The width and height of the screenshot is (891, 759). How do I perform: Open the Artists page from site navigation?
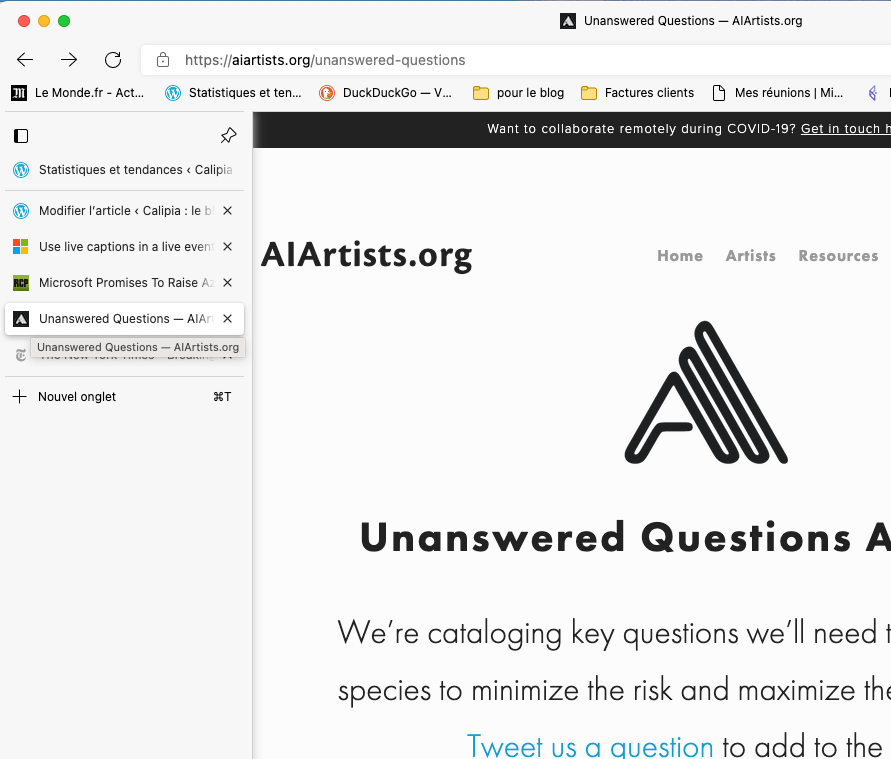pyautogui.click(x=750, y=256)
